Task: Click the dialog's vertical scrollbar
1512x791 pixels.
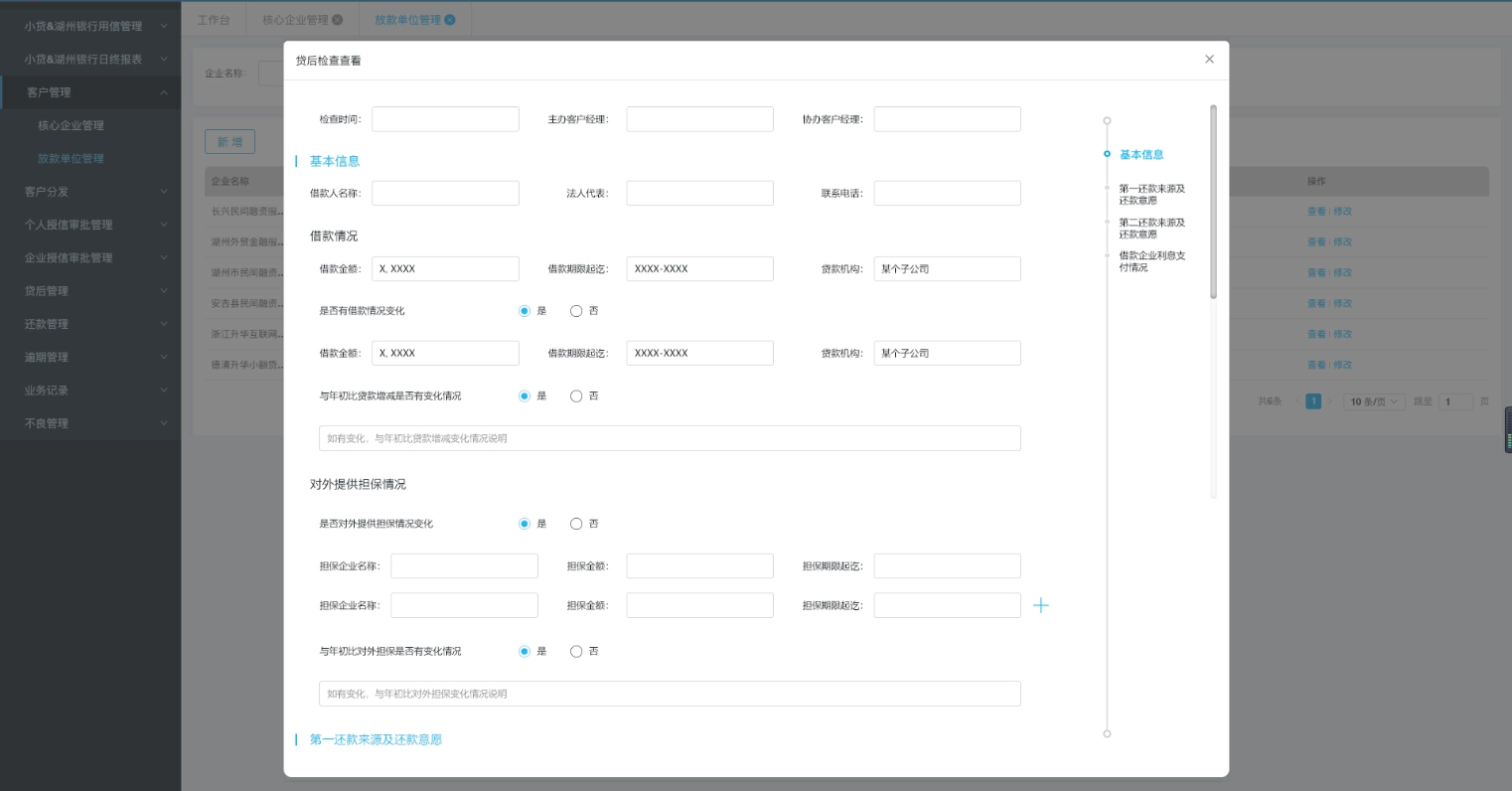Action: [x=1213, y=202]
